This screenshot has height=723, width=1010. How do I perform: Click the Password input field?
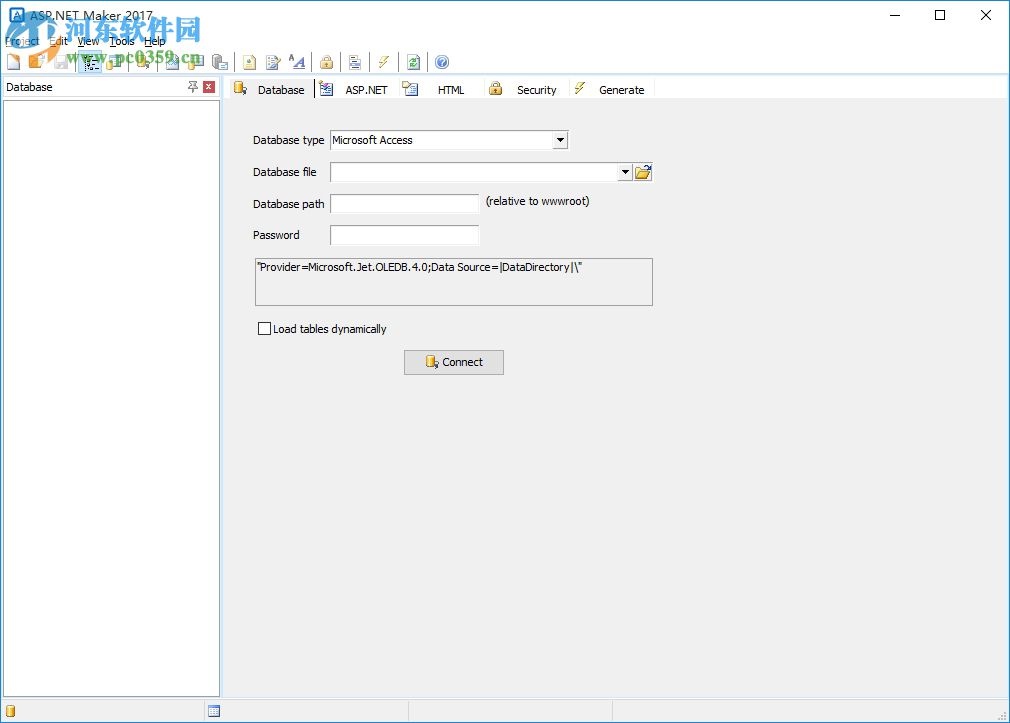[404, 235]
